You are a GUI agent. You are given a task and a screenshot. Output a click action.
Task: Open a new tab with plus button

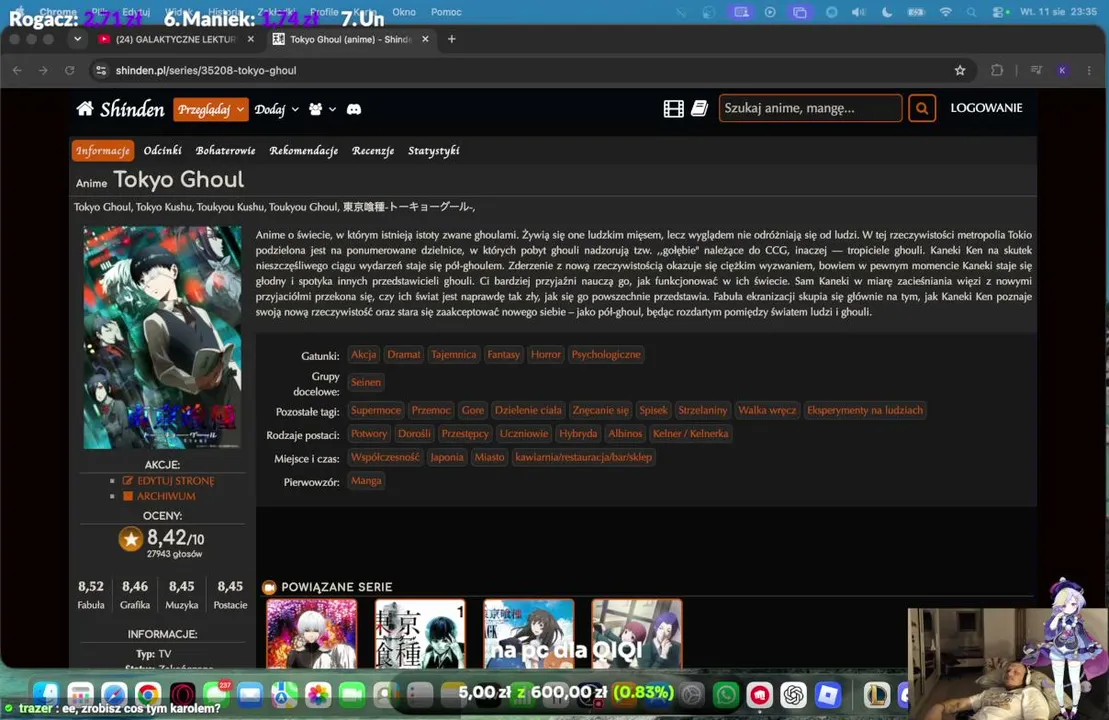pos(451,39)
